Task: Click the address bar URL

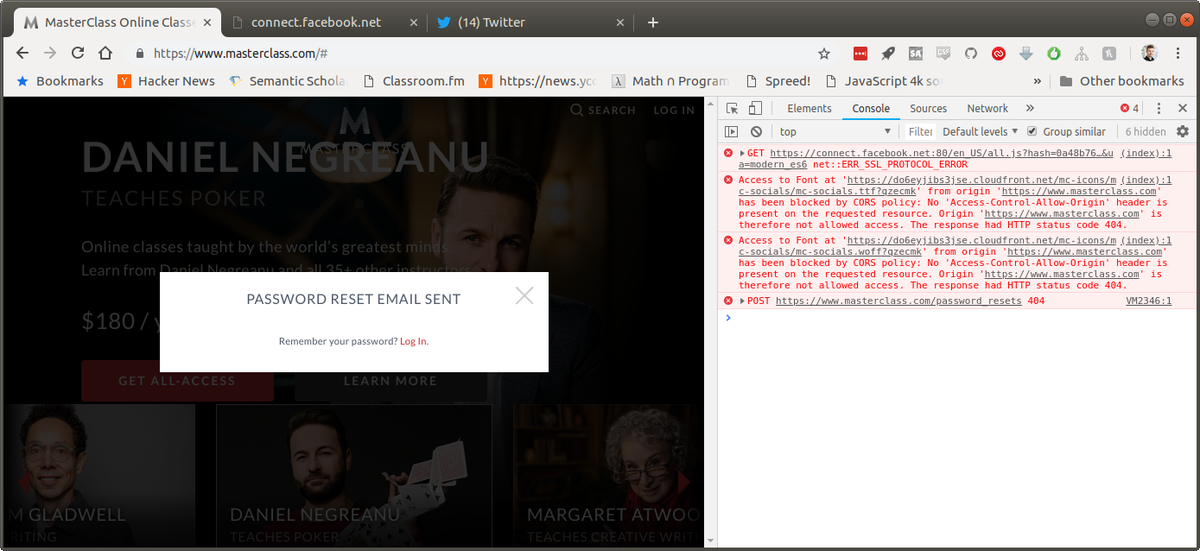Action: point(241,54)
